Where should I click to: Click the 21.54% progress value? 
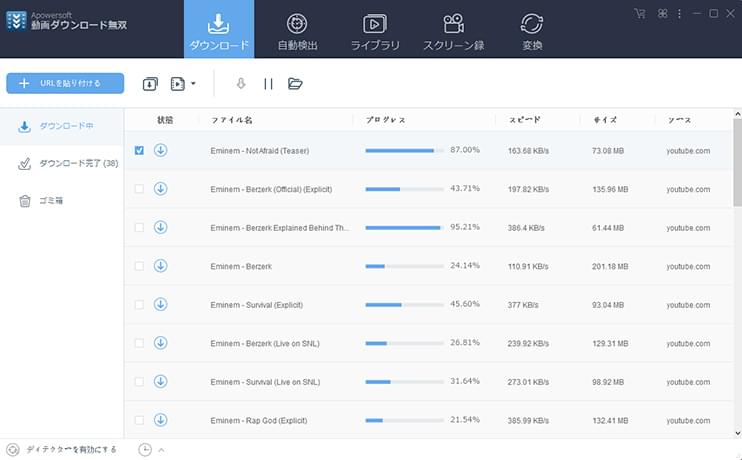point(465,420)
